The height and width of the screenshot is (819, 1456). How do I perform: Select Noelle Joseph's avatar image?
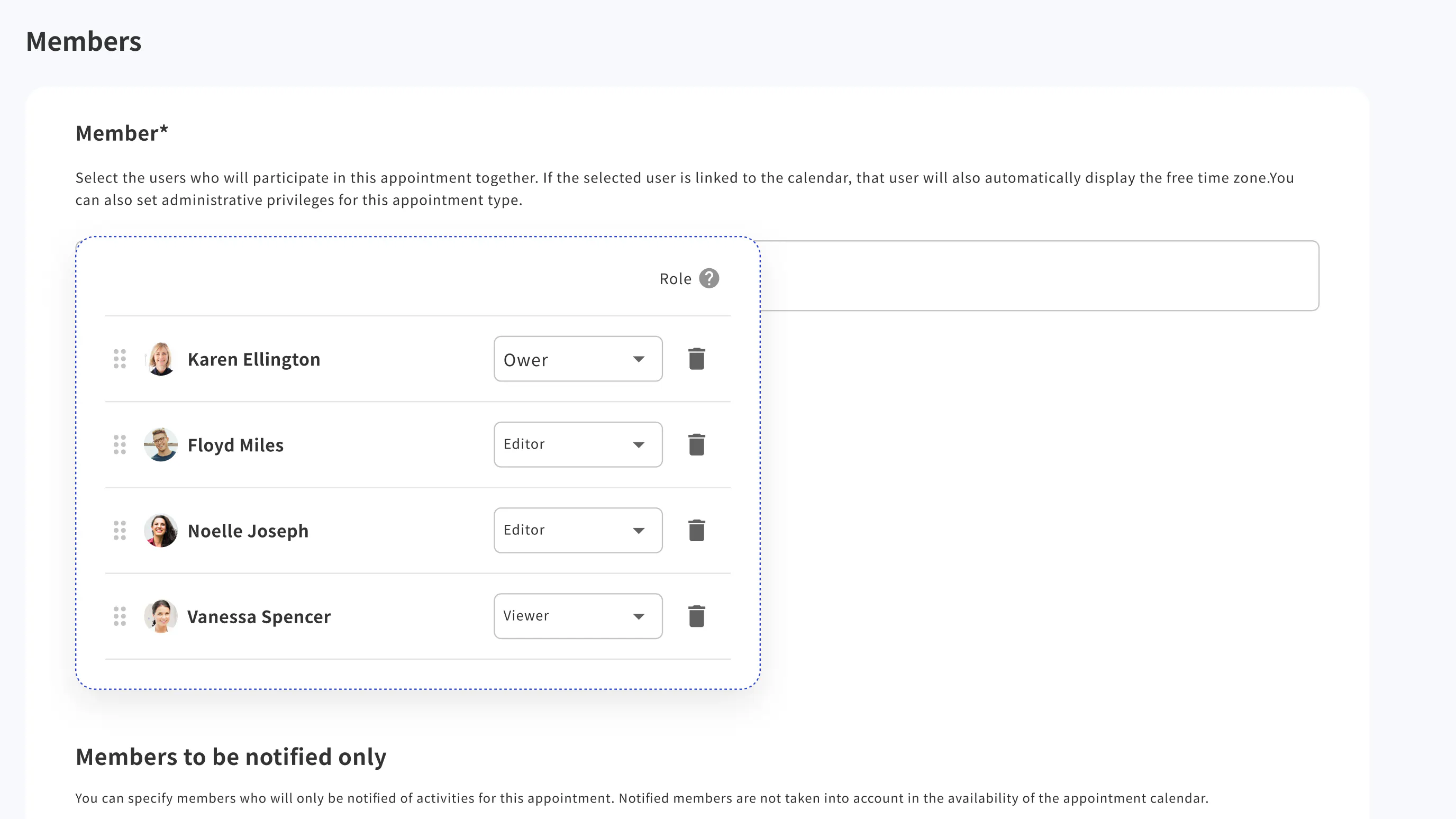click(160, 530)
